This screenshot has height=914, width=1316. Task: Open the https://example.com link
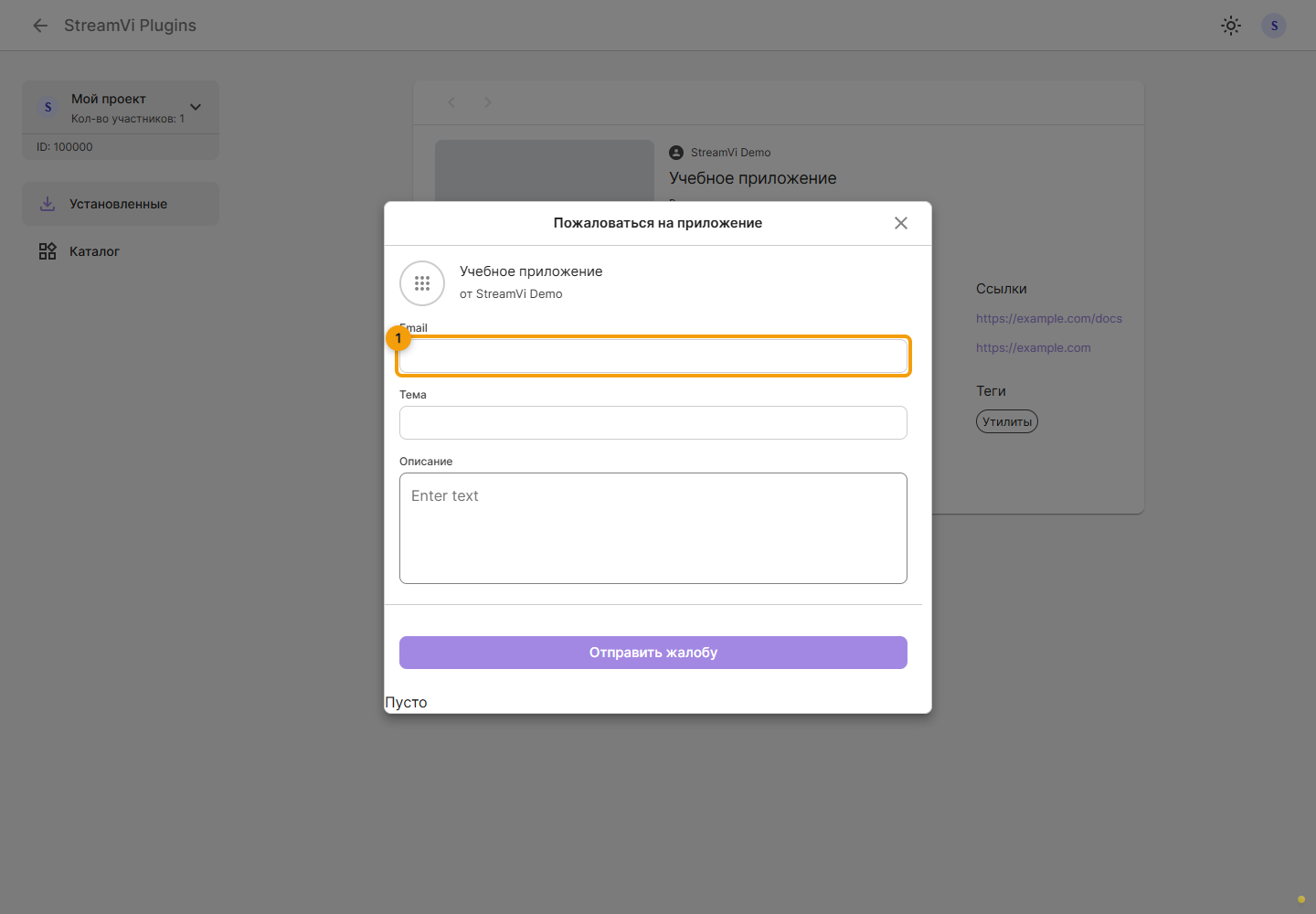pyautogui.click(x=1034, y=348)
